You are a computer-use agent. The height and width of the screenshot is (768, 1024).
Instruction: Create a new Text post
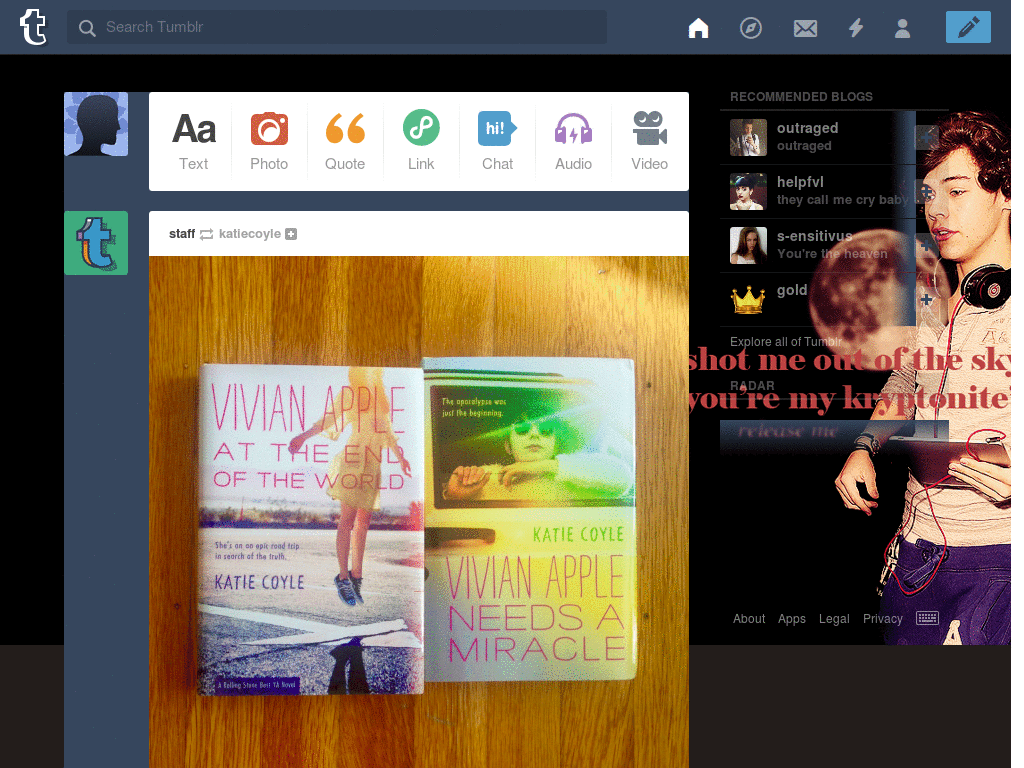pos(194,141)
